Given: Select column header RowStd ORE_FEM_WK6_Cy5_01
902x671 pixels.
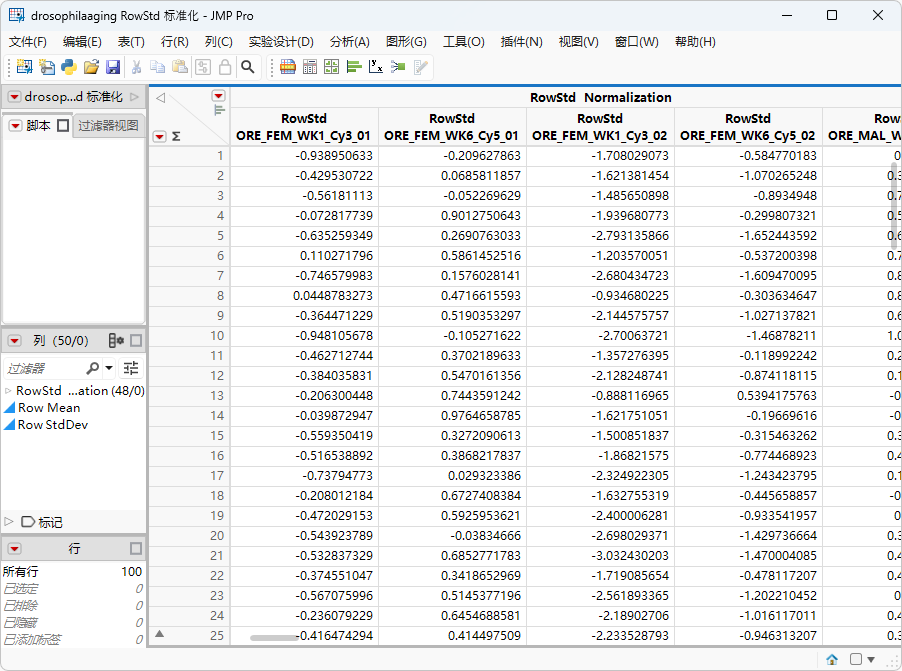Looking at the screenshot, I should [x=452, y=127].
